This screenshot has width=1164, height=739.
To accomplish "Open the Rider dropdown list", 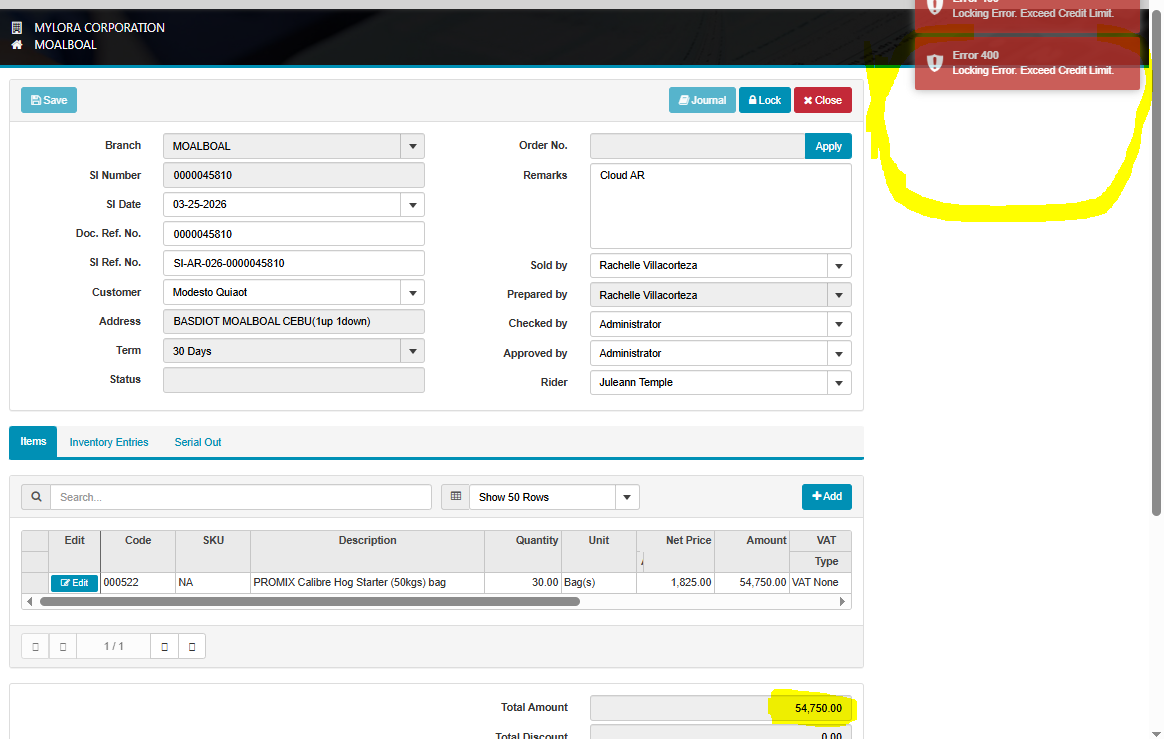I will (839, 383).
